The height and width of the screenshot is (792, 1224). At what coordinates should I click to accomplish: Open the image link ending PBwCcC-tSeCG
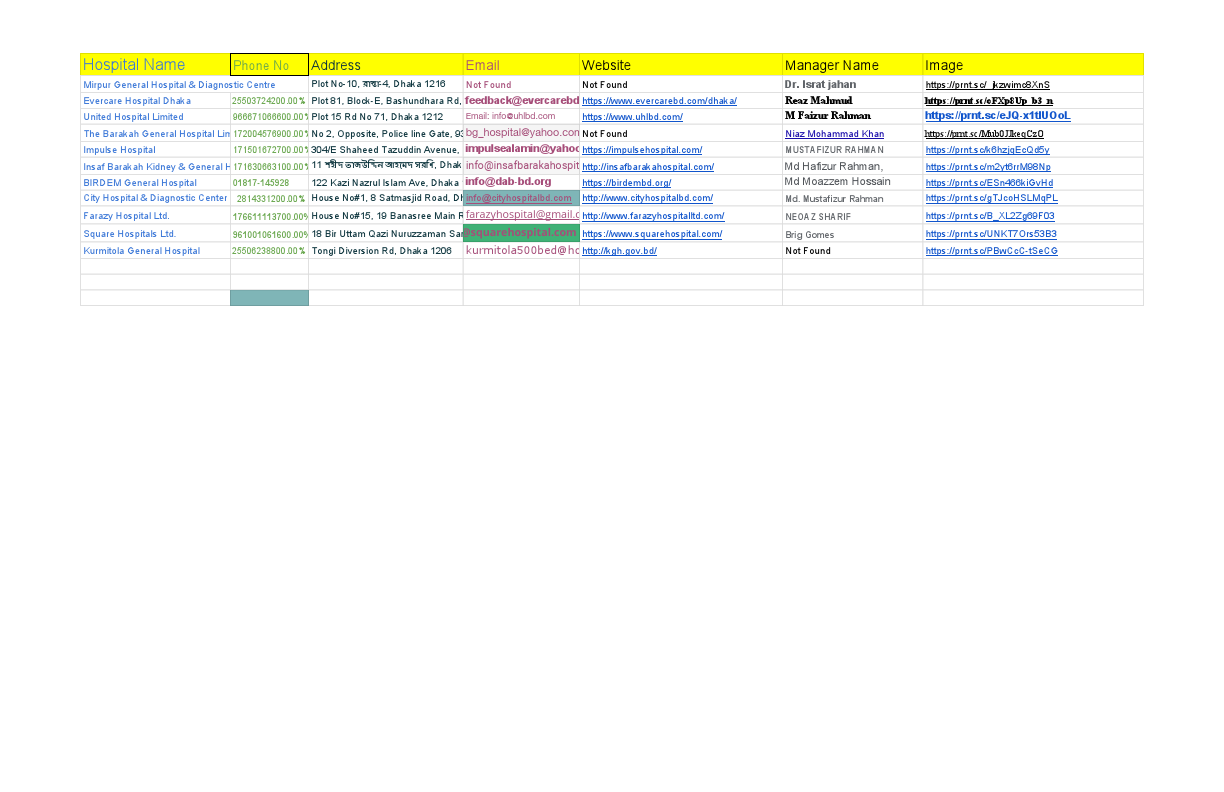991,250
